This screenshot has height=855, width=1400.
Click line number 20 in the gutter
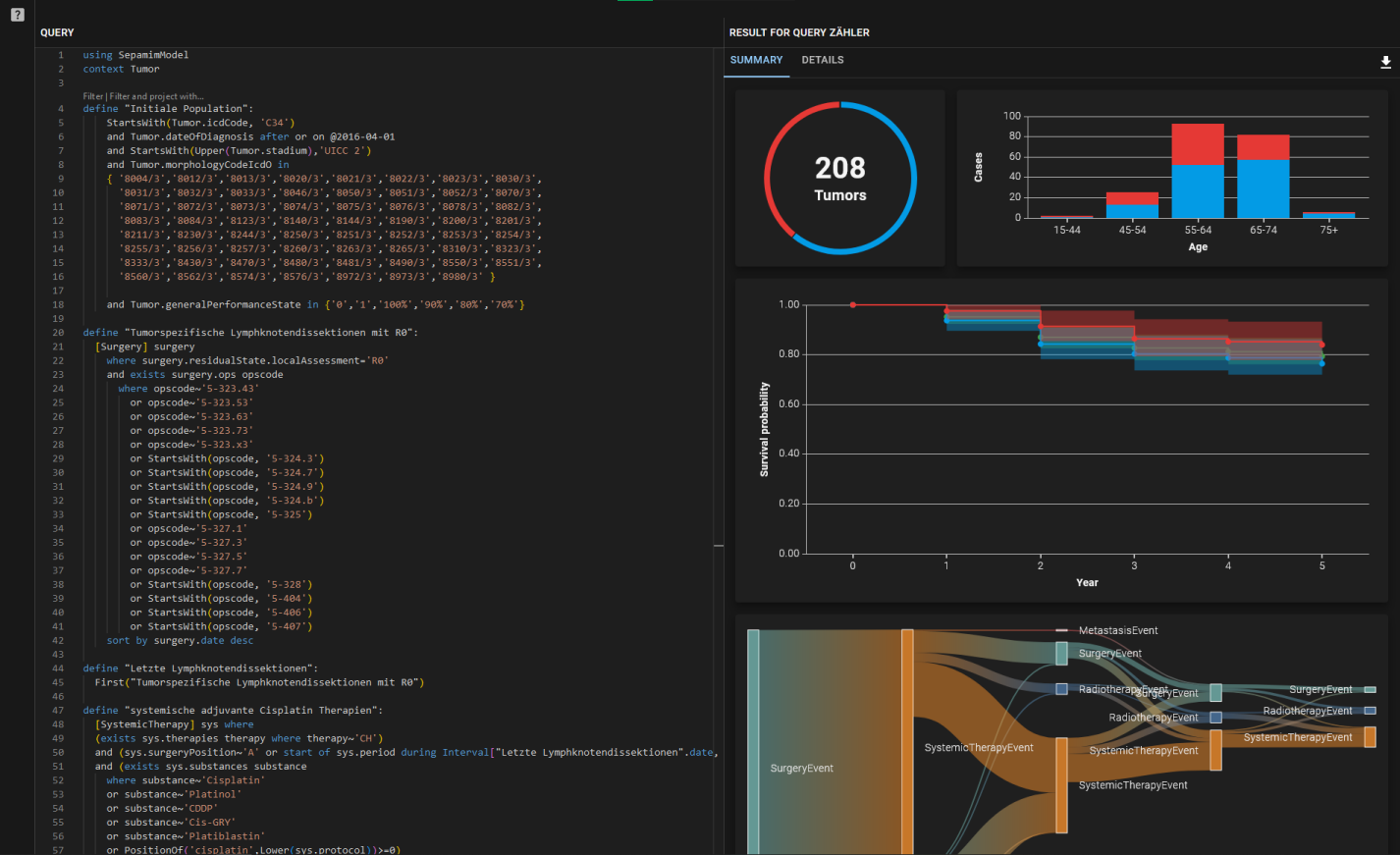pos(58,333)
